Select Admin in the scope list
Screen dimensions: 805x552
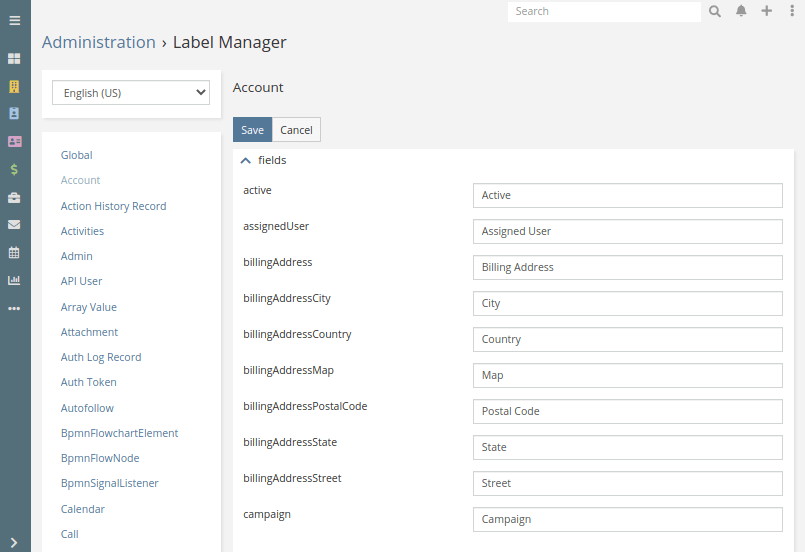point(76,256)
